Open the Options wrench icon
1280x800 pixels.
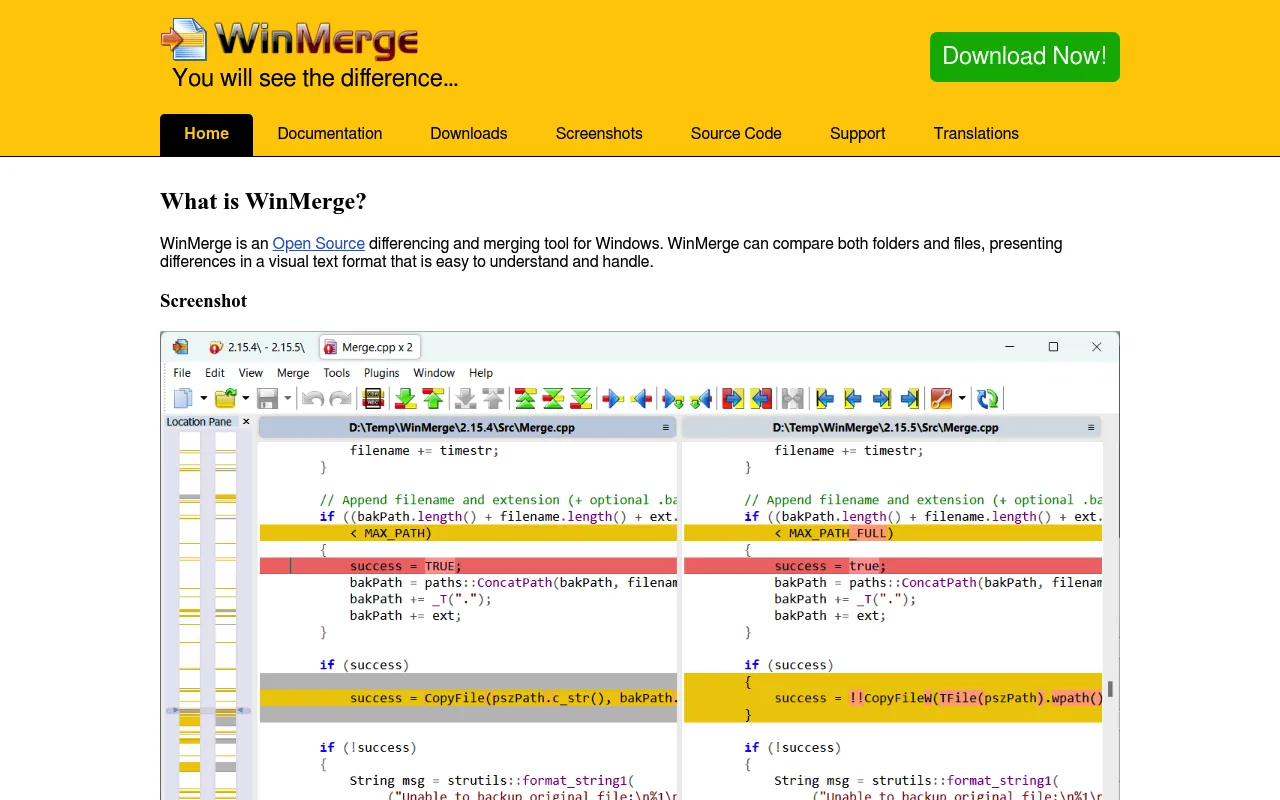click(941, 398)
